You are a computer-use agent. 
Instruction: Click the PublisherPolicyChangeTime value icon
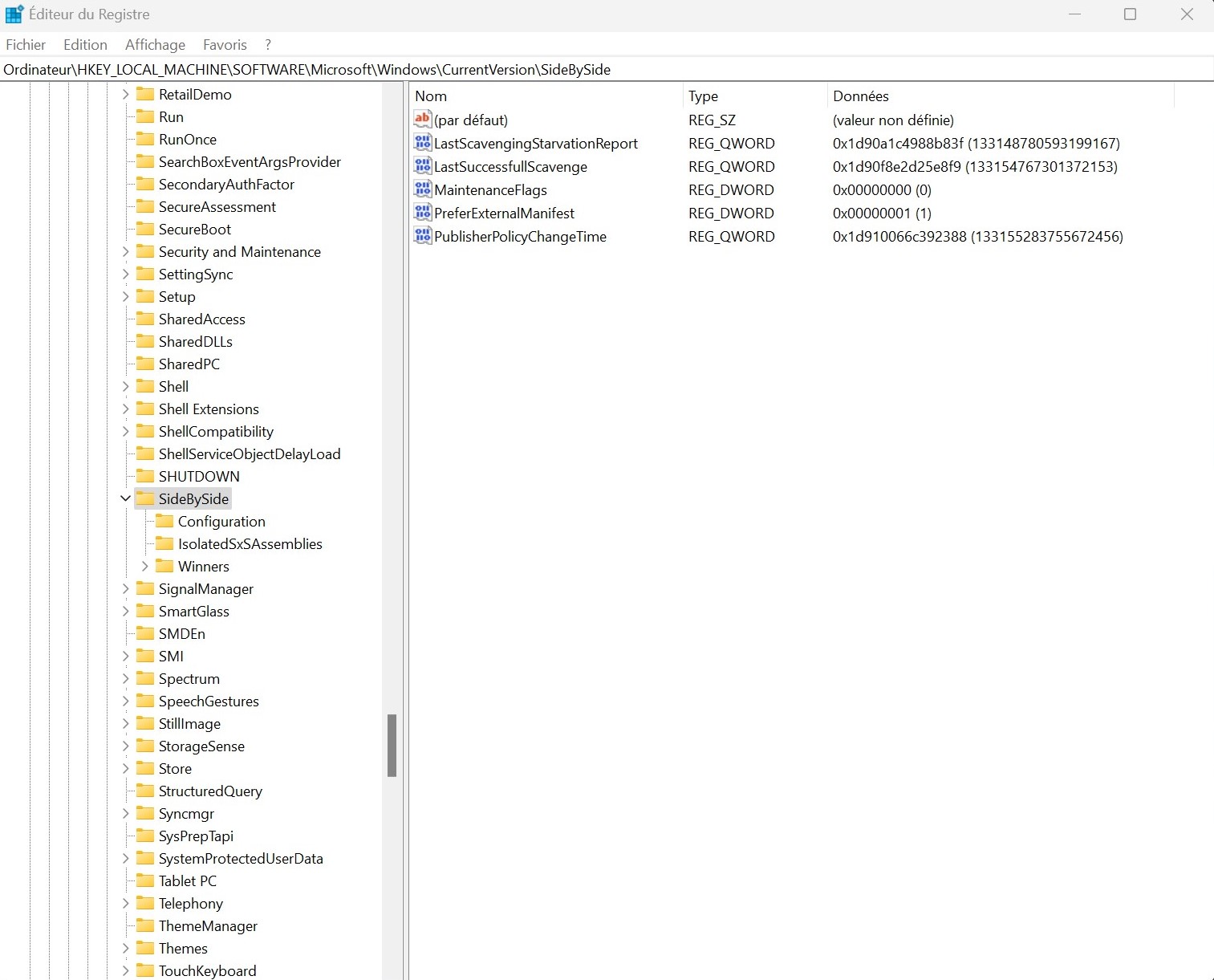[422, 236]
